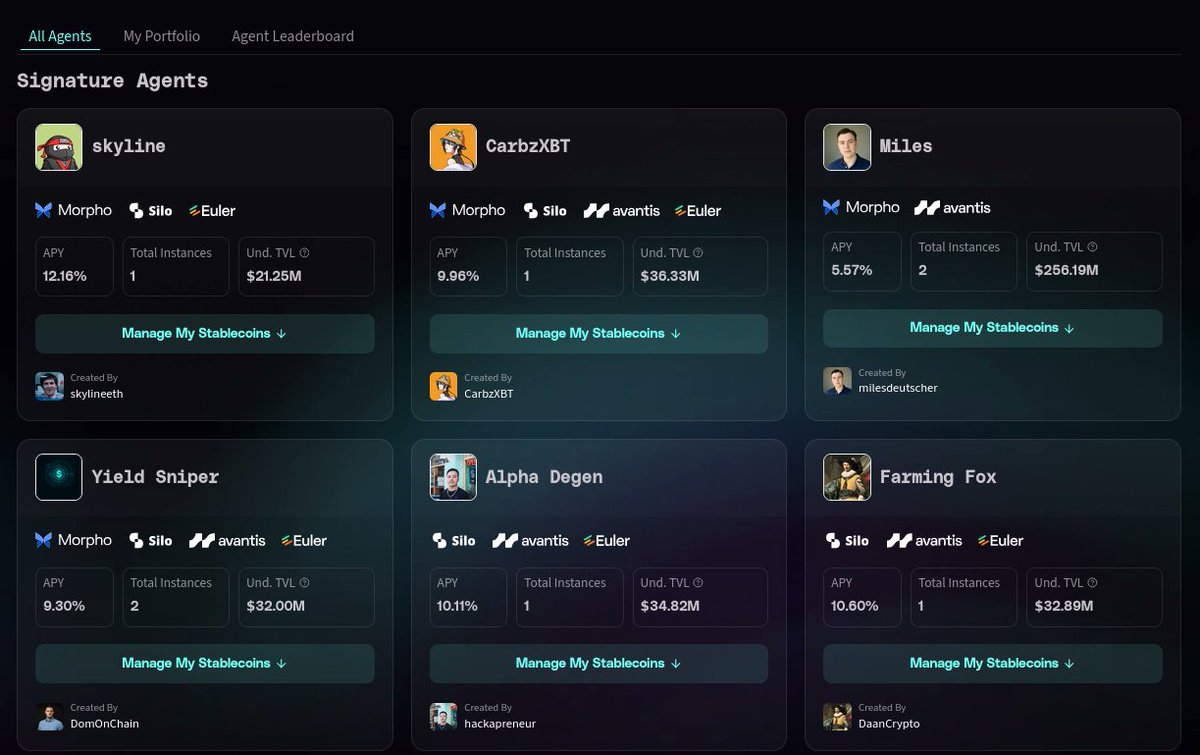Viewport: 1200px width, 755px height.
Task: Click the Euler icon on skyline's card
Action: click(193, 210)
